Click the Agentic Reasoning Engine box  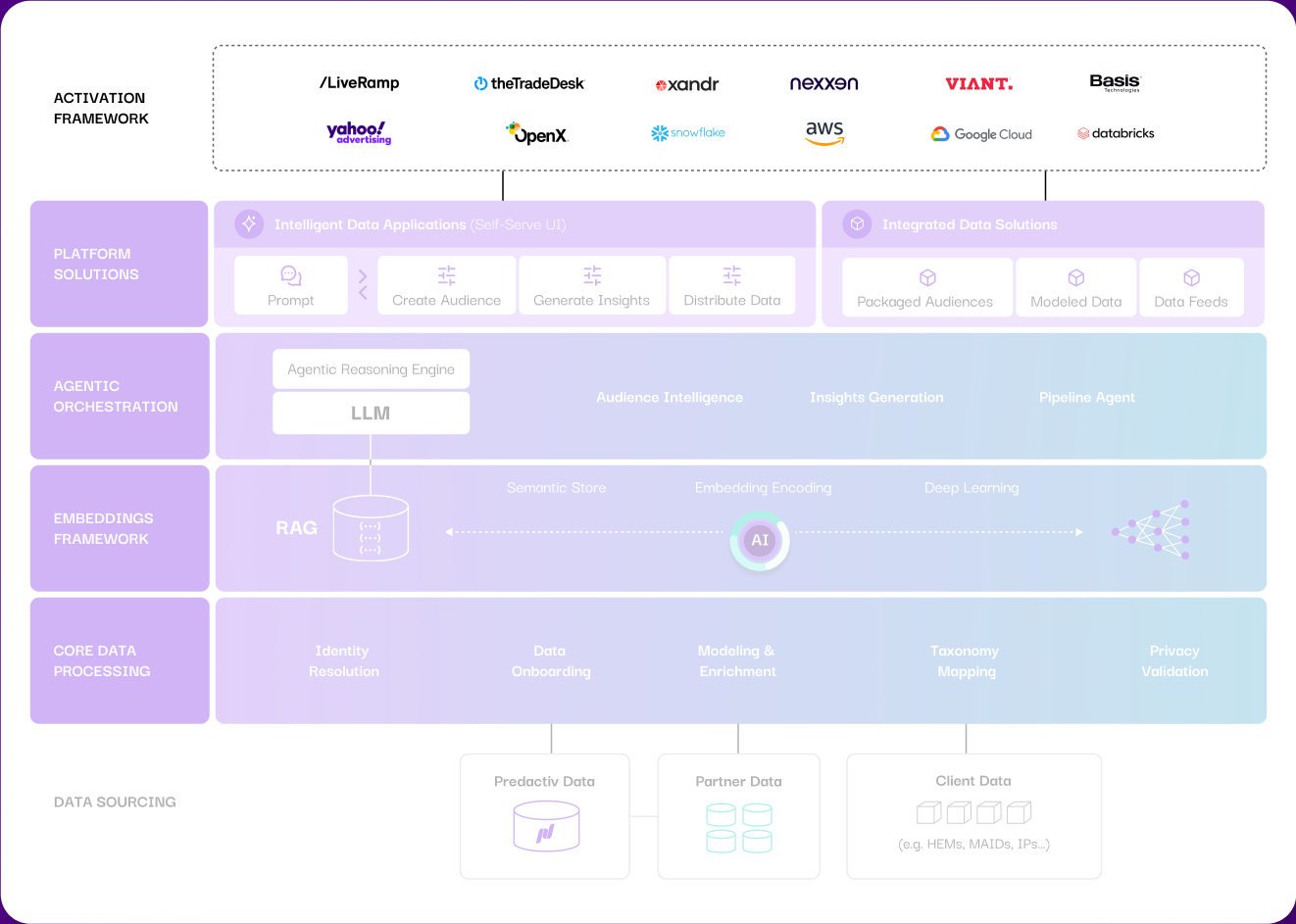371,369
